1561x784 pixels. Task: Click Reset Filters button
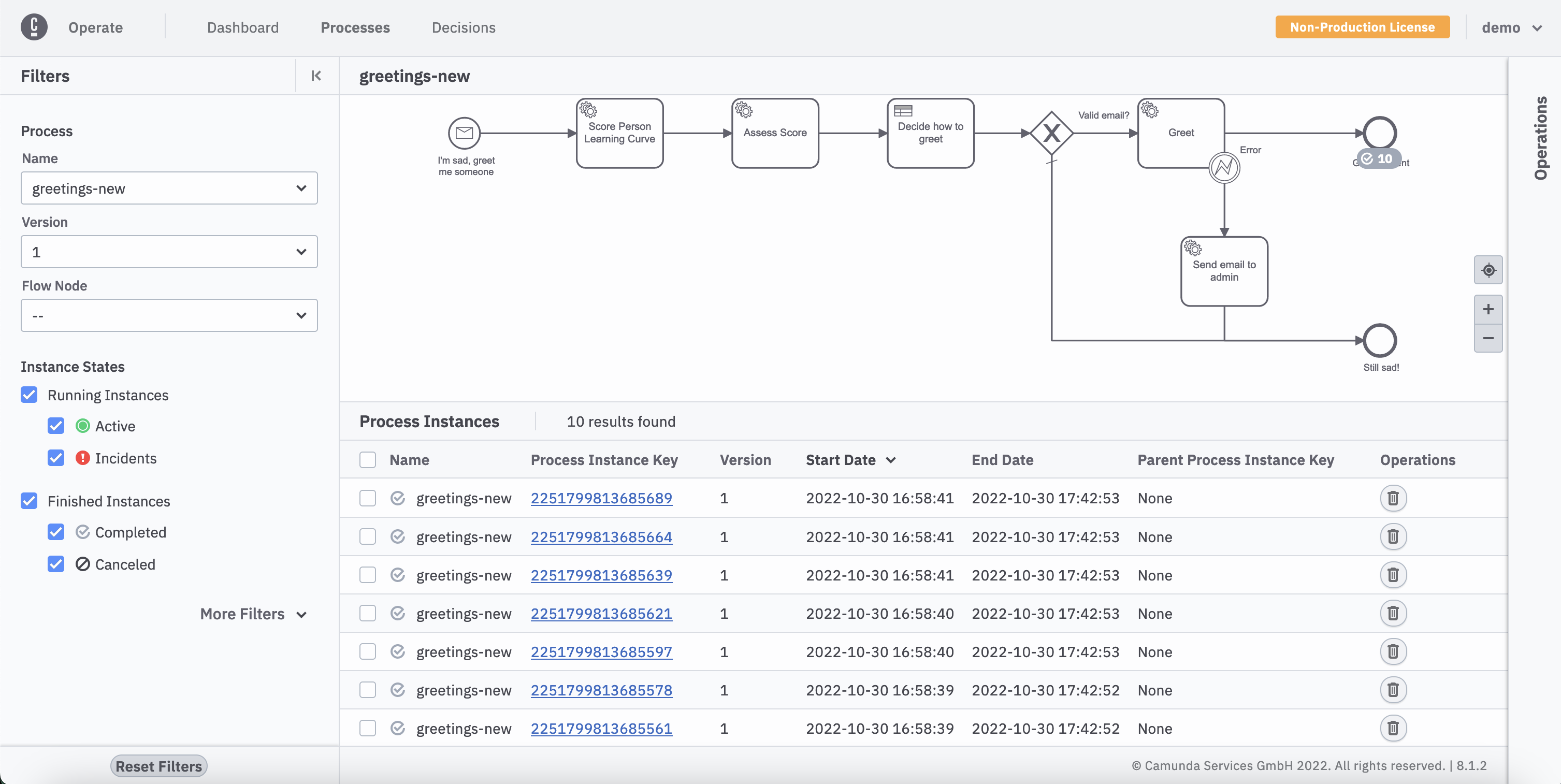coord(159,766)
